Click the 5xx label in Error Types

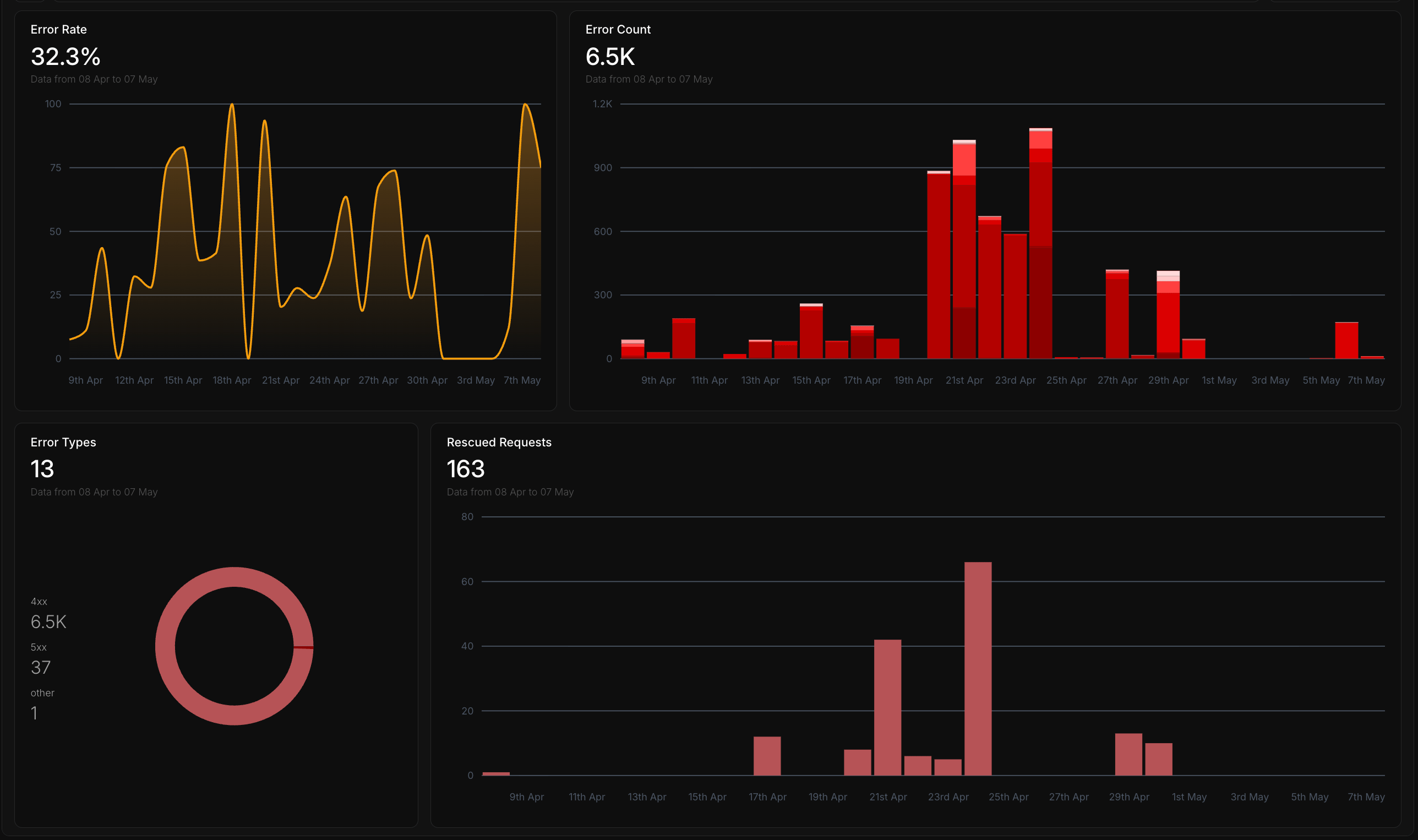click(x=39, y=647)
